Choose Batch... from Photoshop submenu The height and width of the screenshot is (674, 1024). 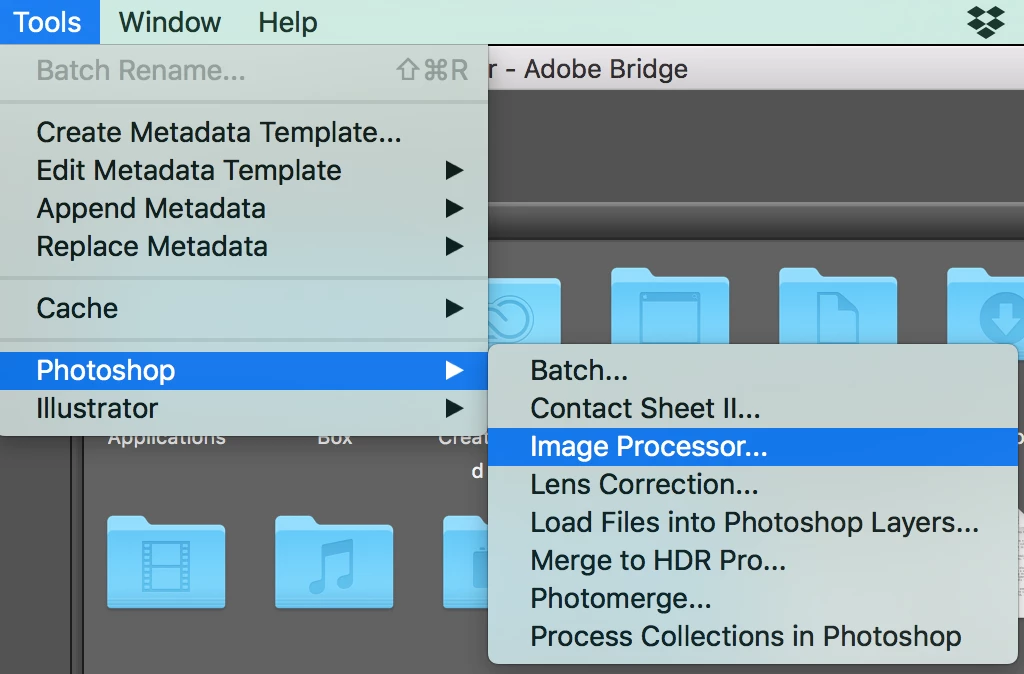(753, 370)
